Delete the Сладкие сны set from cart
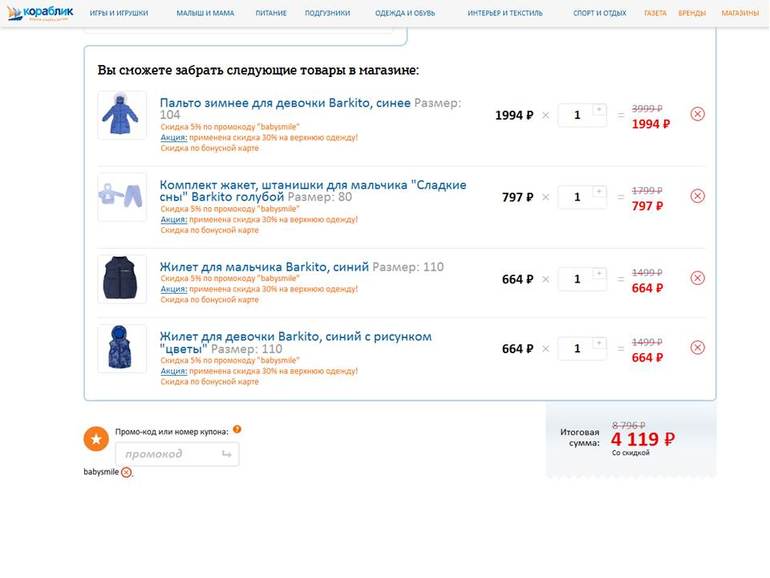 (x=697, y=196)
